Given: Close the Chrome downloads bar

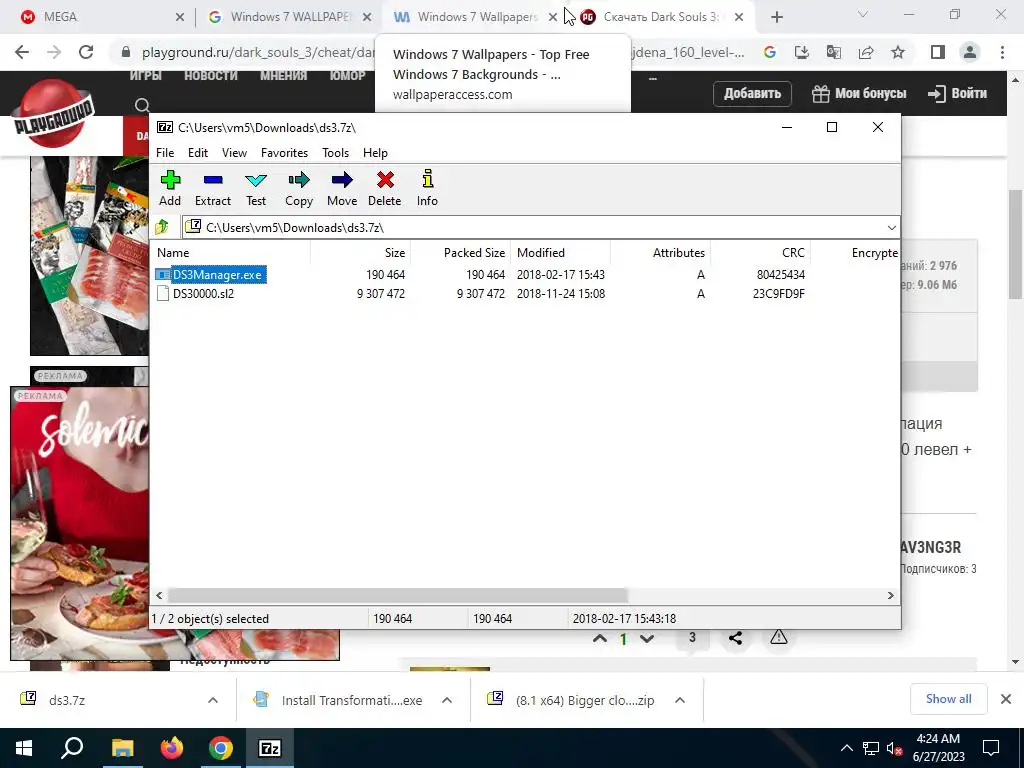Looking at the screenshot, I should click(x=1006, y=699).
